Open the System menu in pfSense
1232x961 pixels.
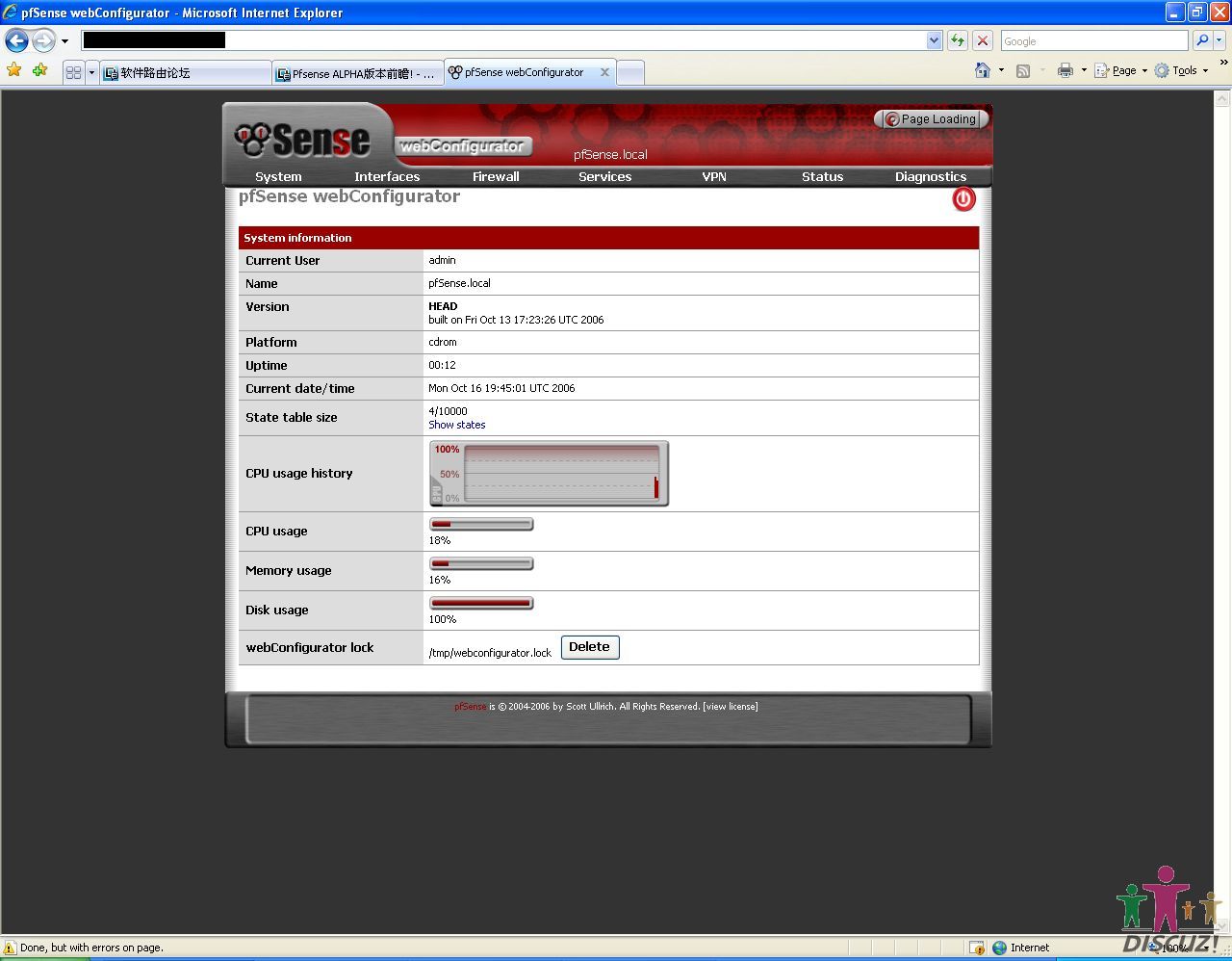[x=278, y=176]
